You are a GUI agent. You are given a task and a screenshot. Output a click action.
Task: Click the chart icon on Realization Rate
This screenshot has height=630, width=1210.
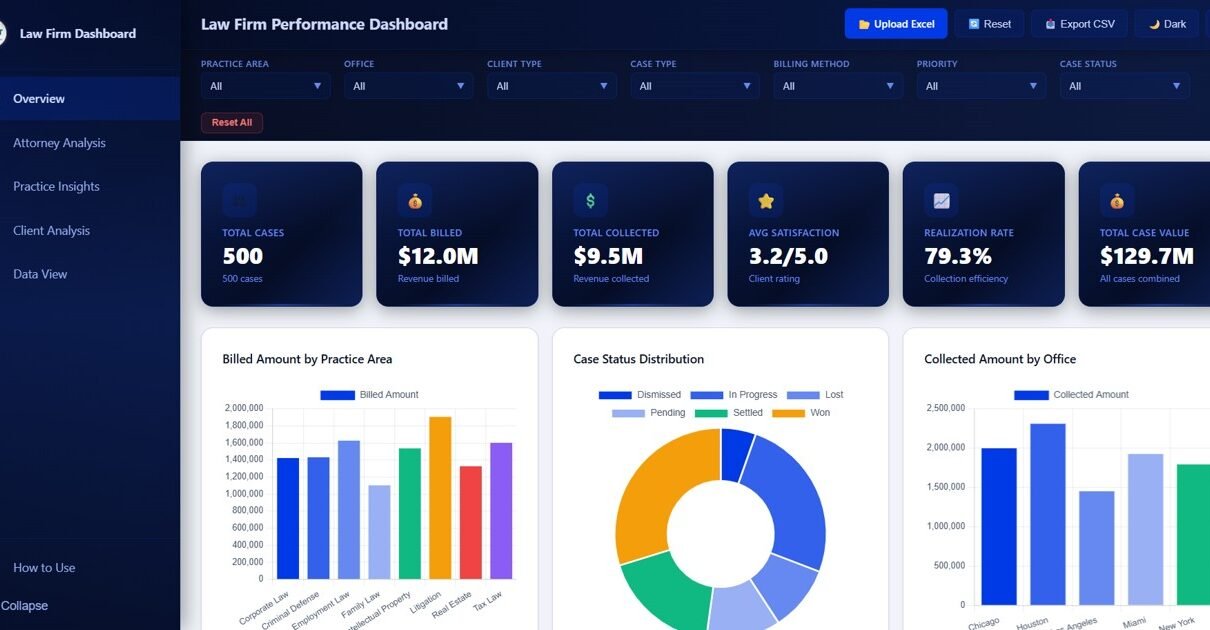click(x=941, y=201)
